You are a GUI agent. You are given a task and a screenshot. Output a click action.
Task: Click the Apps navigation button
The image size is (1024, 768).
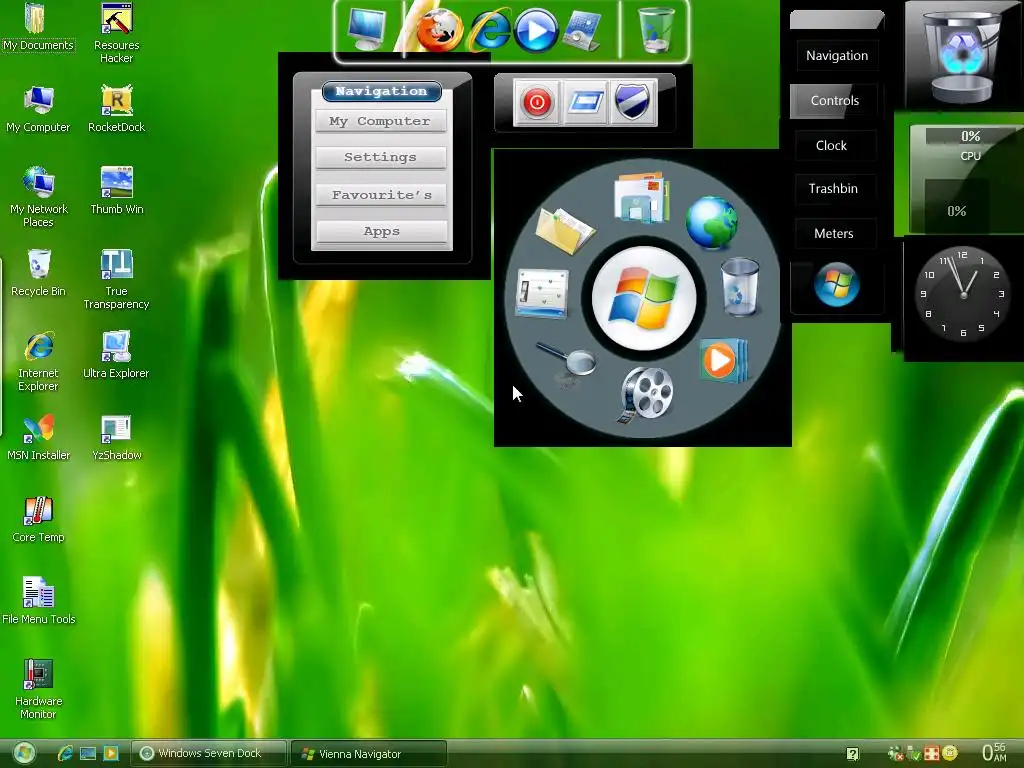[x=382, y=231]
